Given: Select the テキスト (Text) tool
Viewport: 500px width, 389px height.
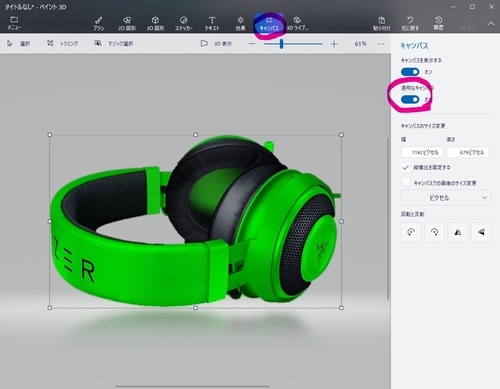Looking at the screenshot, I should coord(212,24).
